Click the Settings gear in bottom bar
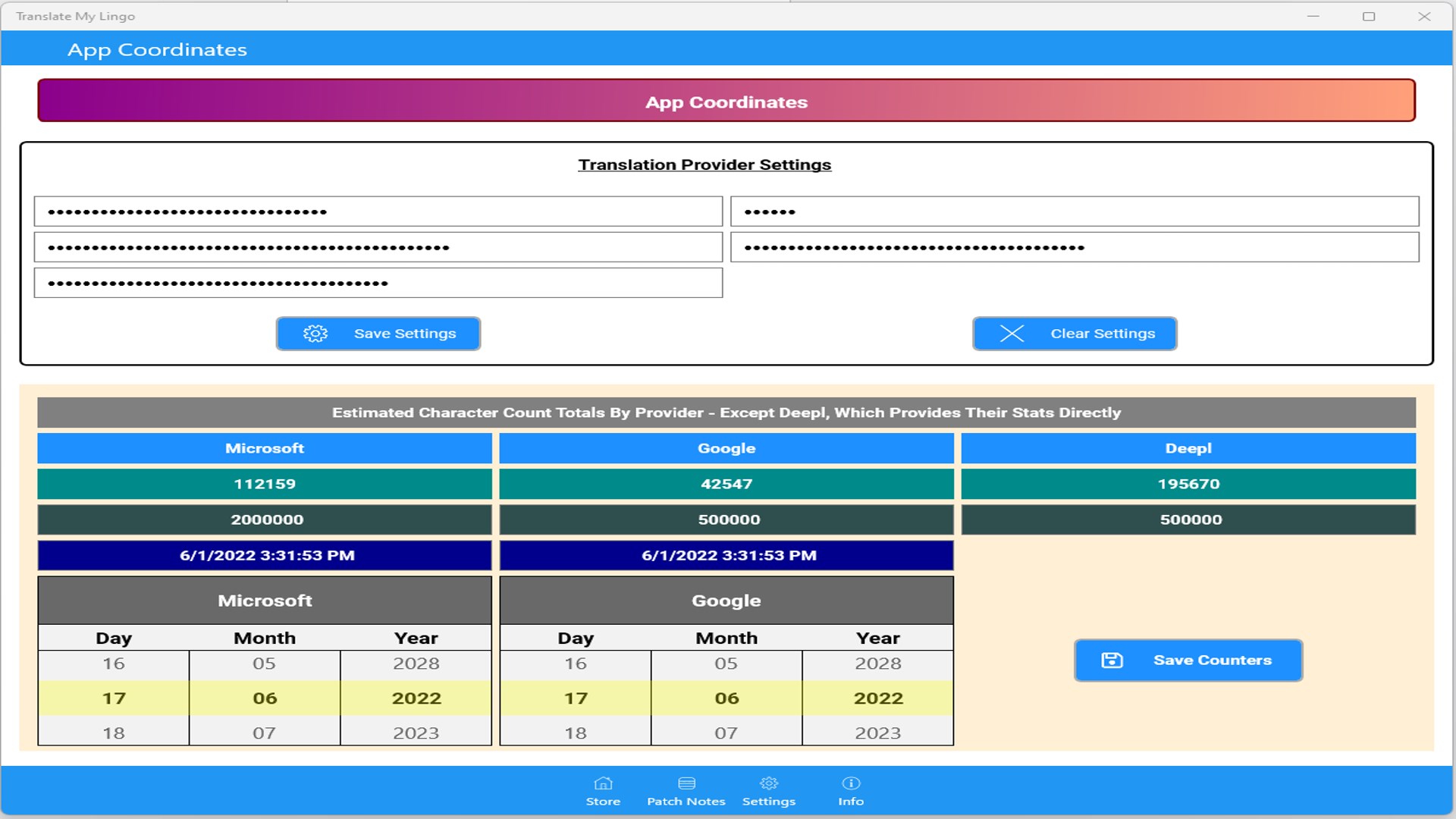Image resolution: width=1456 pixels, height=819 pixels. [768, 783]
